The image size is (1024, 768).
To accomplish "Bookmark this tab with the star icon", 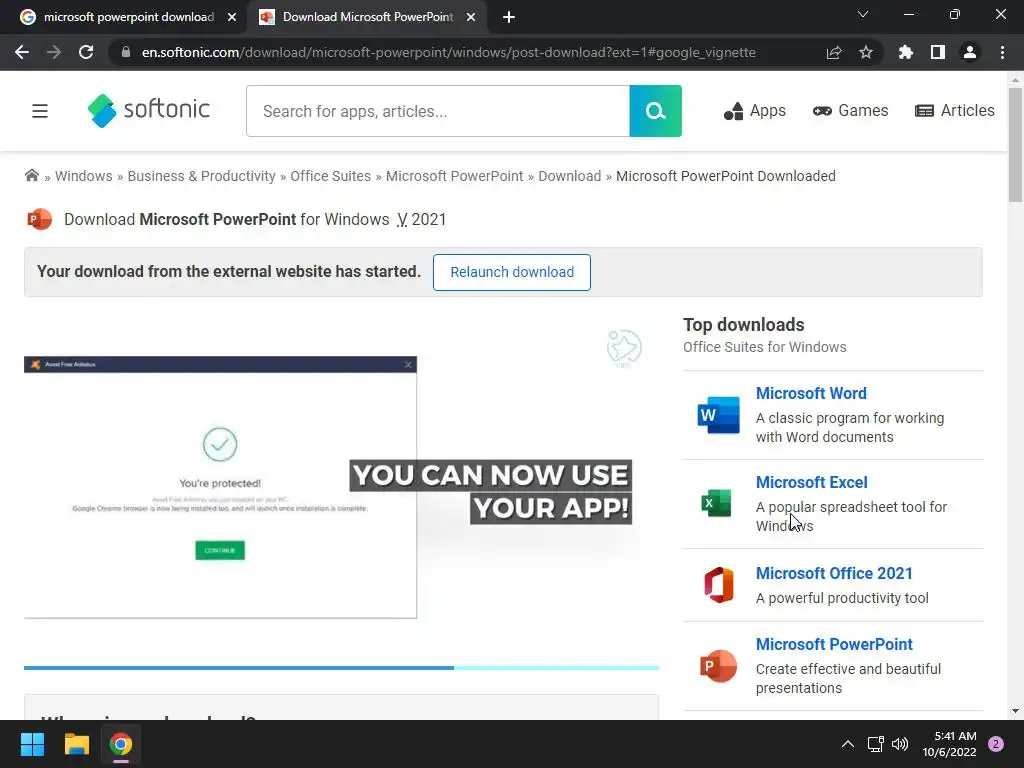I will [866, 52].
